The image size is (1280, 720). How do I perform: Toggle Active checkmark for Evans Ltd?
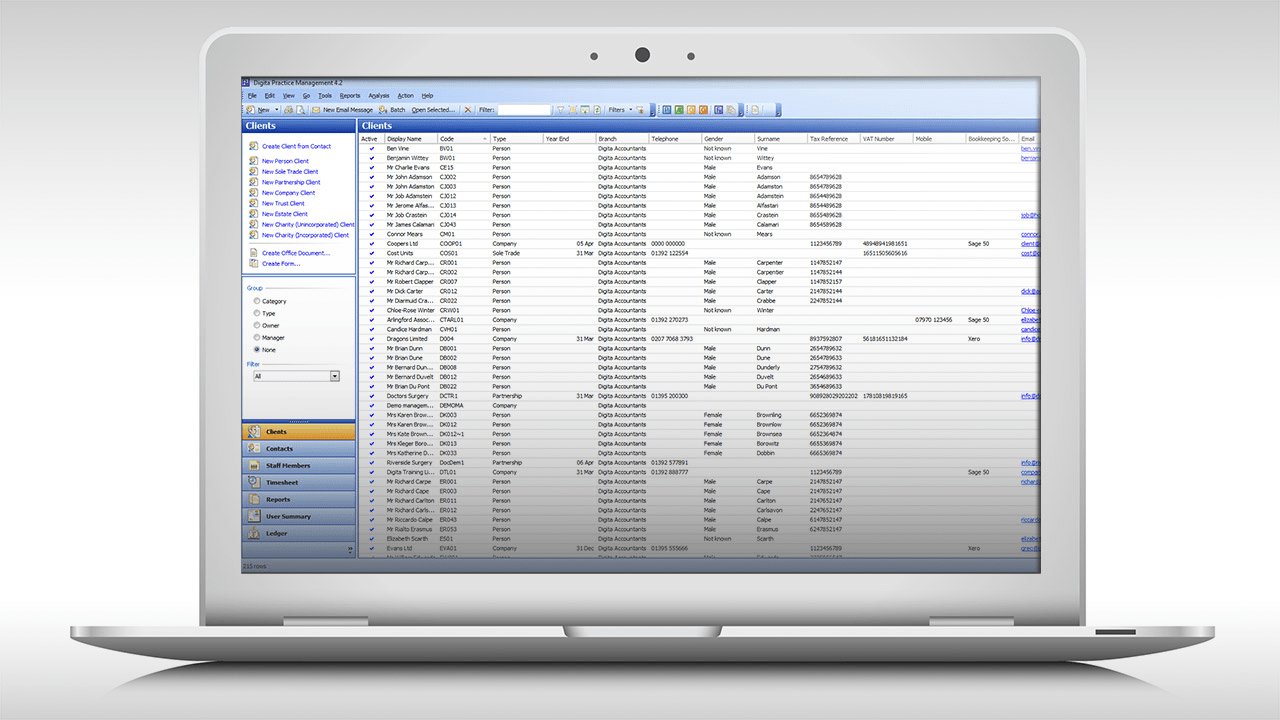tap(371, 548)
